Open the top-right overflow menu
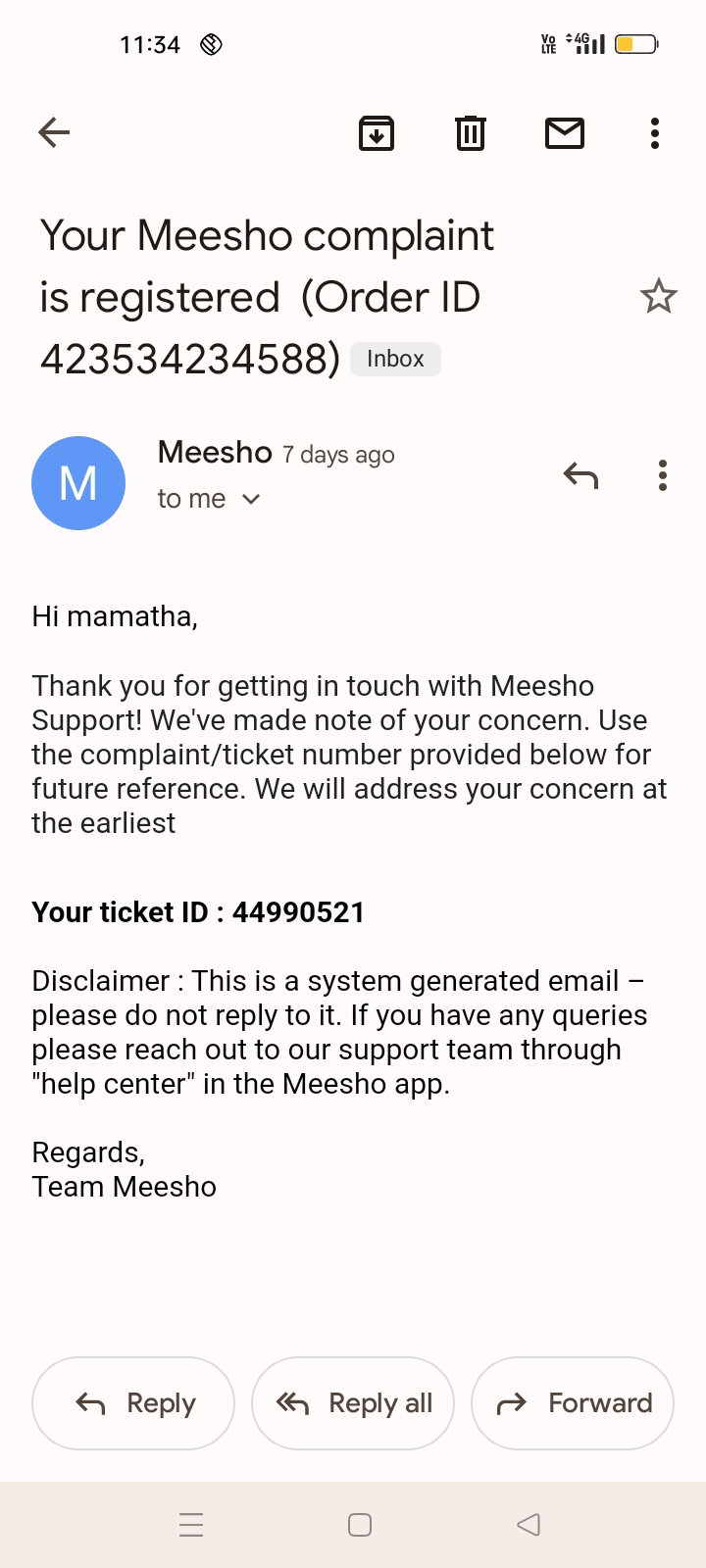 (x=655, y=133)
